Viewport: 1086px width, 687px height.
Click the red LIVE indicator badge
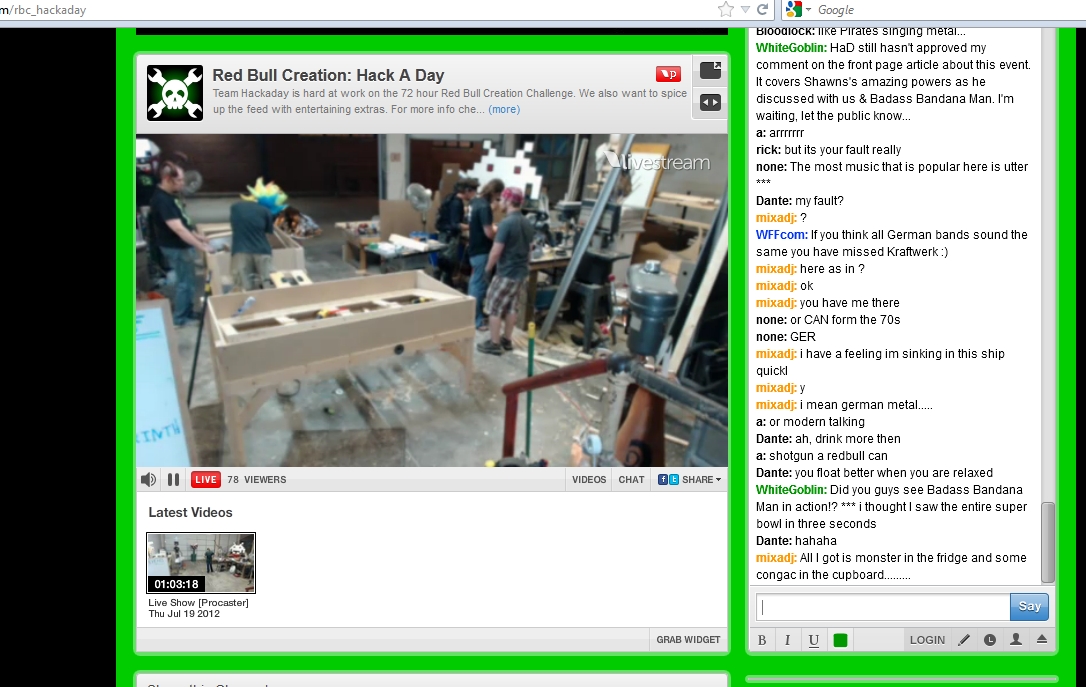coord(206,480)
